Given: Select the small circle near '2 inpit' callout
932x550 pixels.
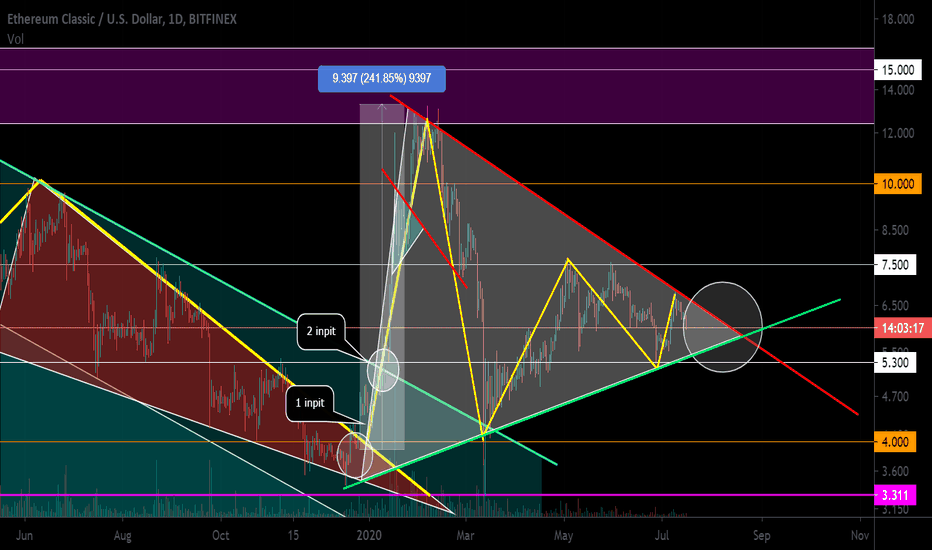Looking at the screenshot, I should click(x=383, y=370).
